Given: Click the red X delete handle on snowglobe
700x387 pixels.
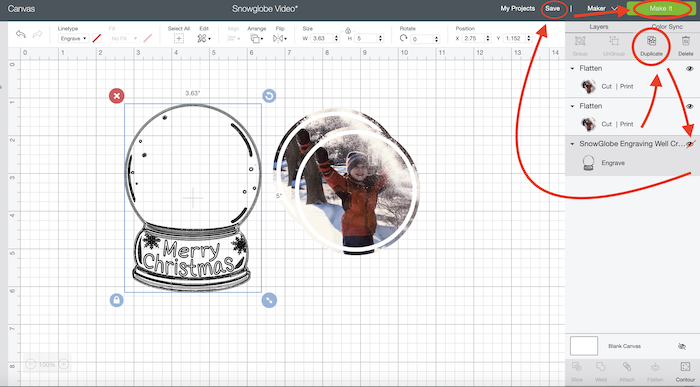Looking at the screenshot, I should [117, 96].
